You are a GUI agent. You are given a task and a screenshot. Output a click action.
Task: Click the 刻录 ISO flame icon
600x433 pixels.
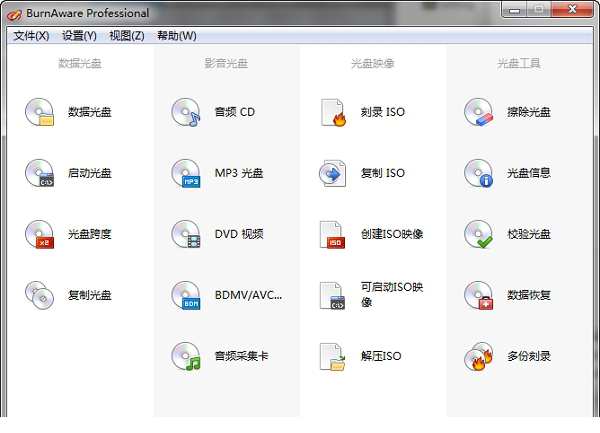(x=333, y=112)
